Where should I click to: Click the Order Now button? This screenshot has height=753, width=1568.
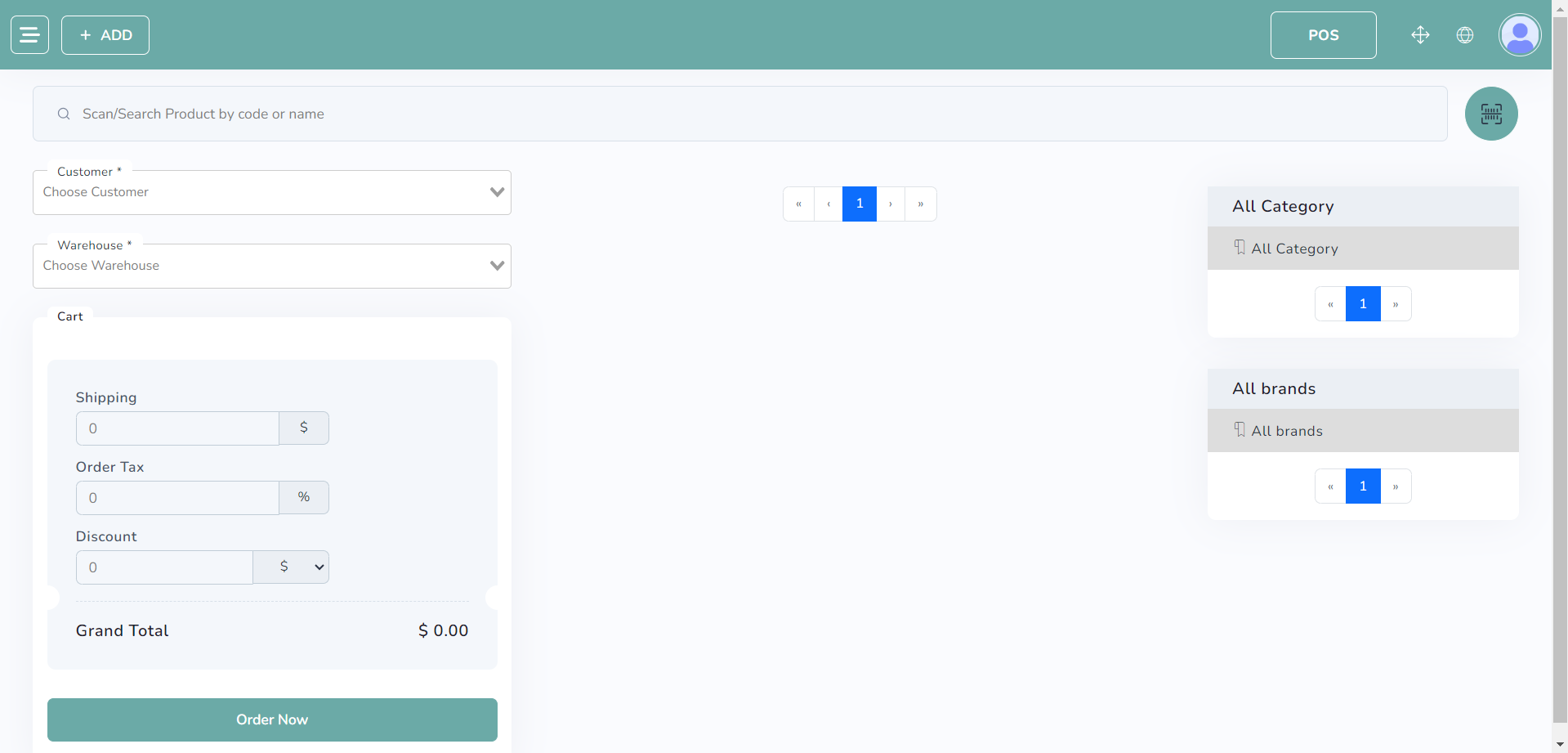coord(271,719)
